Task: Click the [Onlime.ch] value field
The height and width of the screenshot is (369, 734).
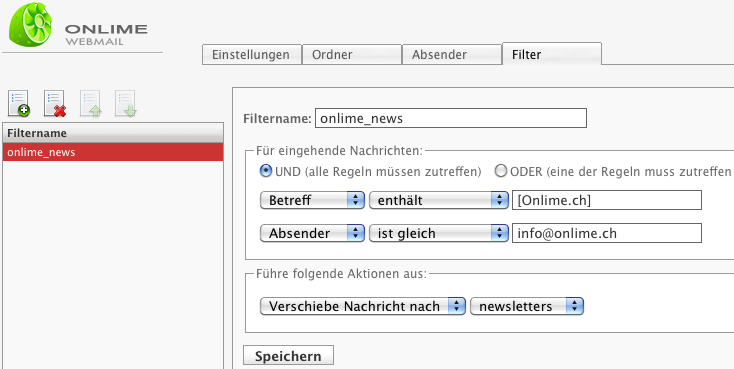Action: pyautogui.click(x=607, y=200)
